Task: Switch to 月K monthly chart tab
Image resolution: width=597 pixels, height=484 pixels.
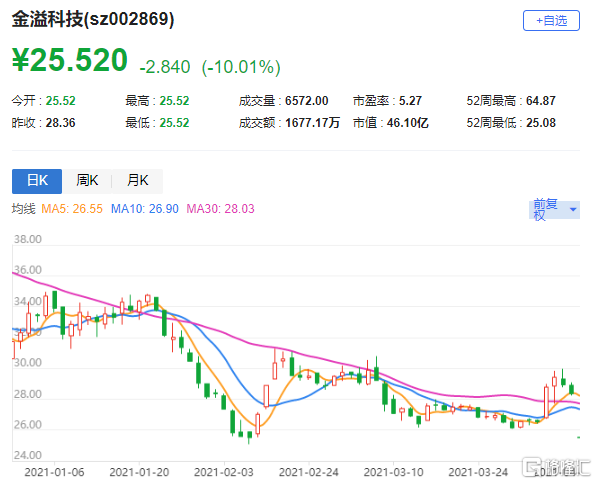Action: pos(137,181)
